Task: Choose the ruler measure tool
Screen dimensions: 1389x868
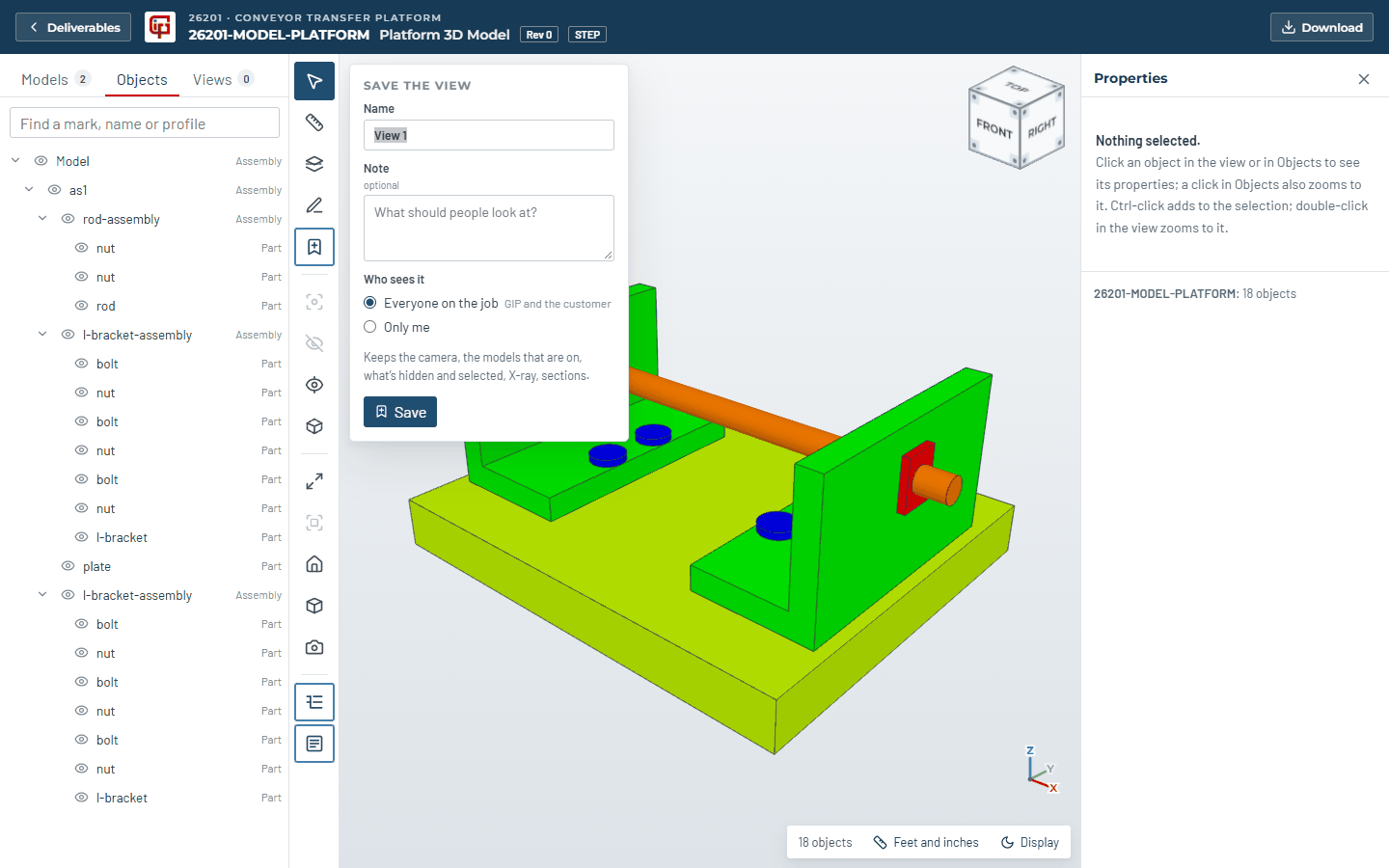Action: click(314, 122)
